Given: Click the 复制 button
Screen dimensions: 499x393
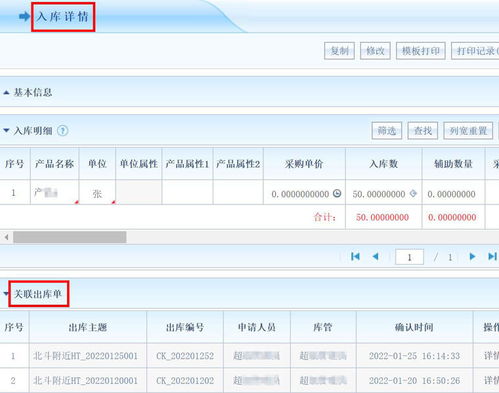Looking at the screenshot, I should click(339, 51).
